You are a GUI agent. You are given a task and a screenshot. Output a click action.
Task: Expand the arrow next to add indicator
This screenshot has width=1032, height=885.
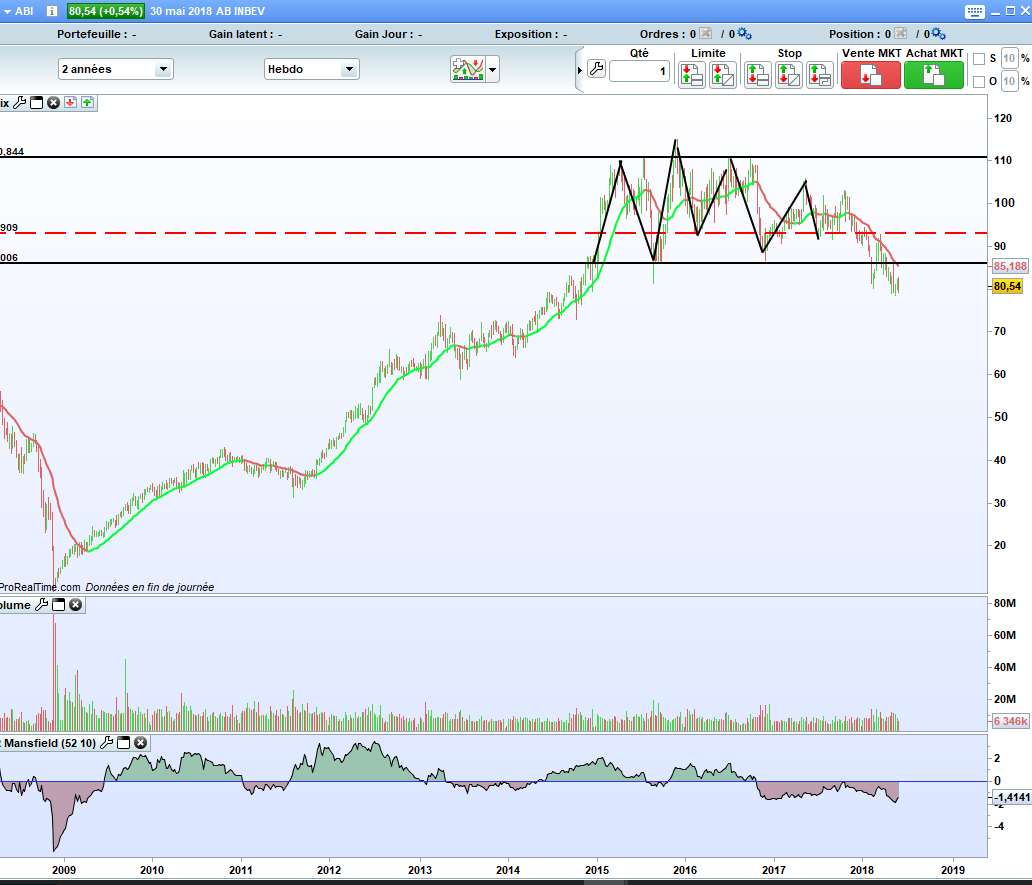(492, 69)
